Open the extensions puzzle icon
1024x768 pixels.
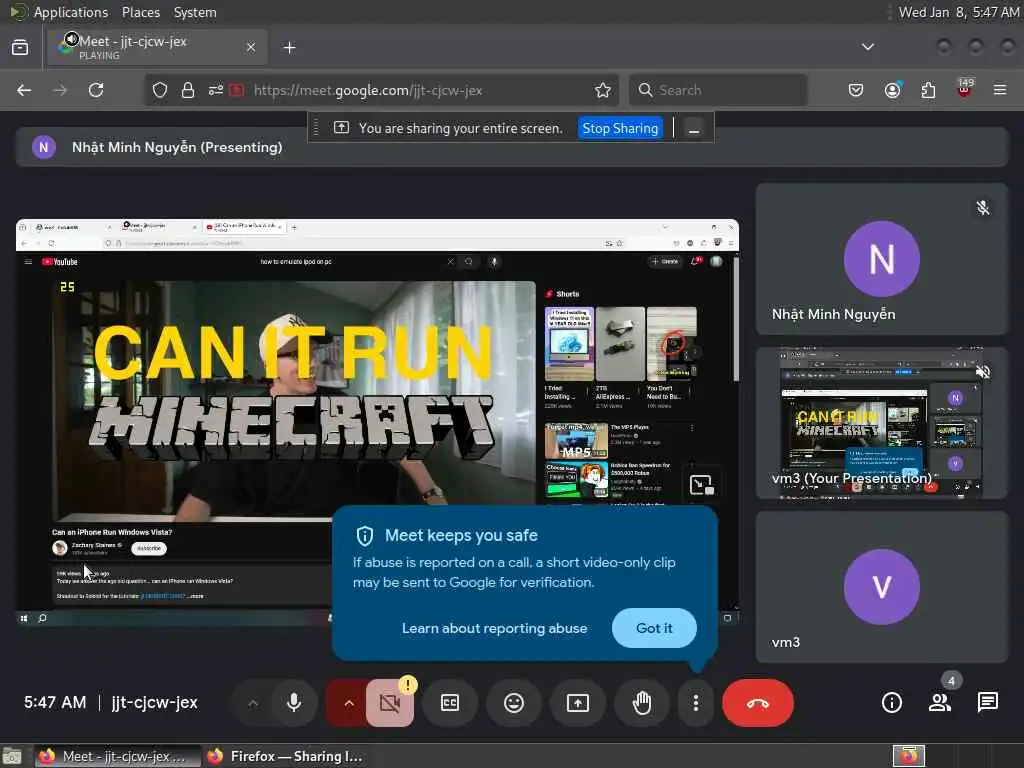pyautogui.click(x=928, y=90)
